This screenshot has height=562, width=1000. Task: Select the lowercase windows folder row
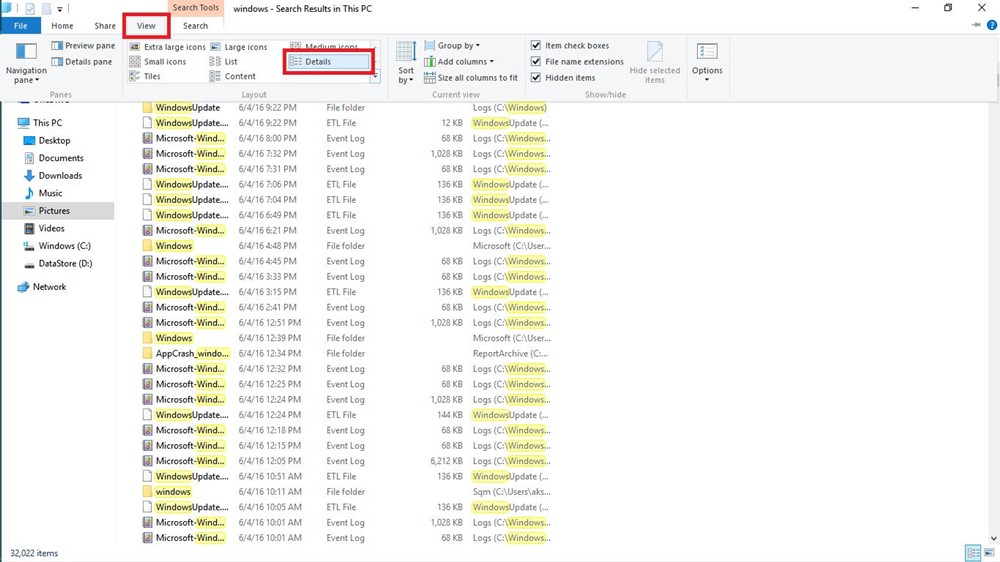(346, 492)
